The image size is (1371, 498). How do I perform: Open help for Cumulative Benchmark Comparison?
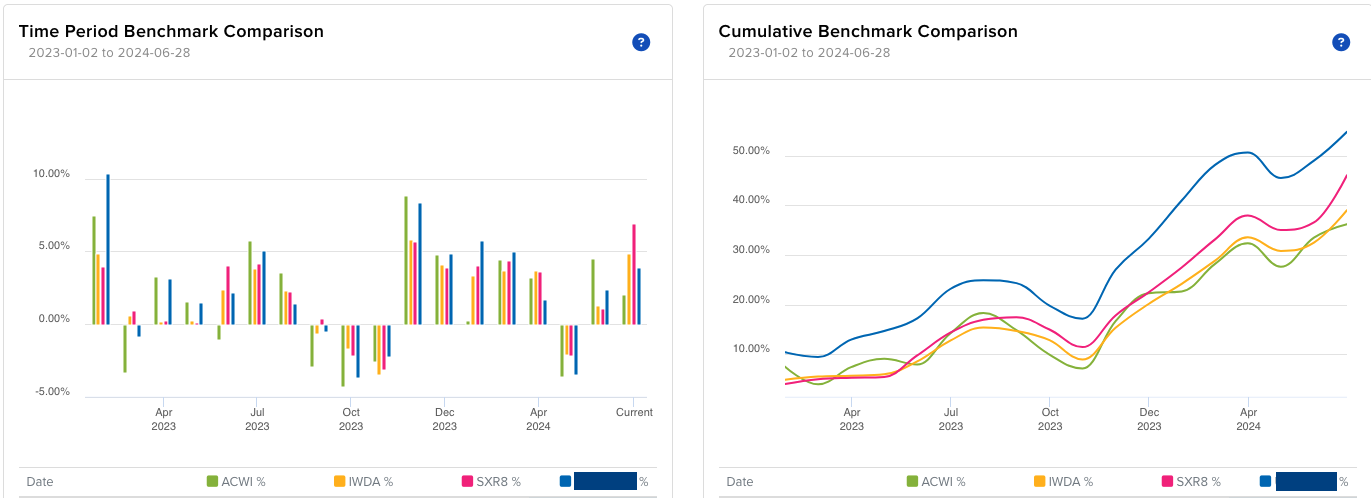point(1342,42)
